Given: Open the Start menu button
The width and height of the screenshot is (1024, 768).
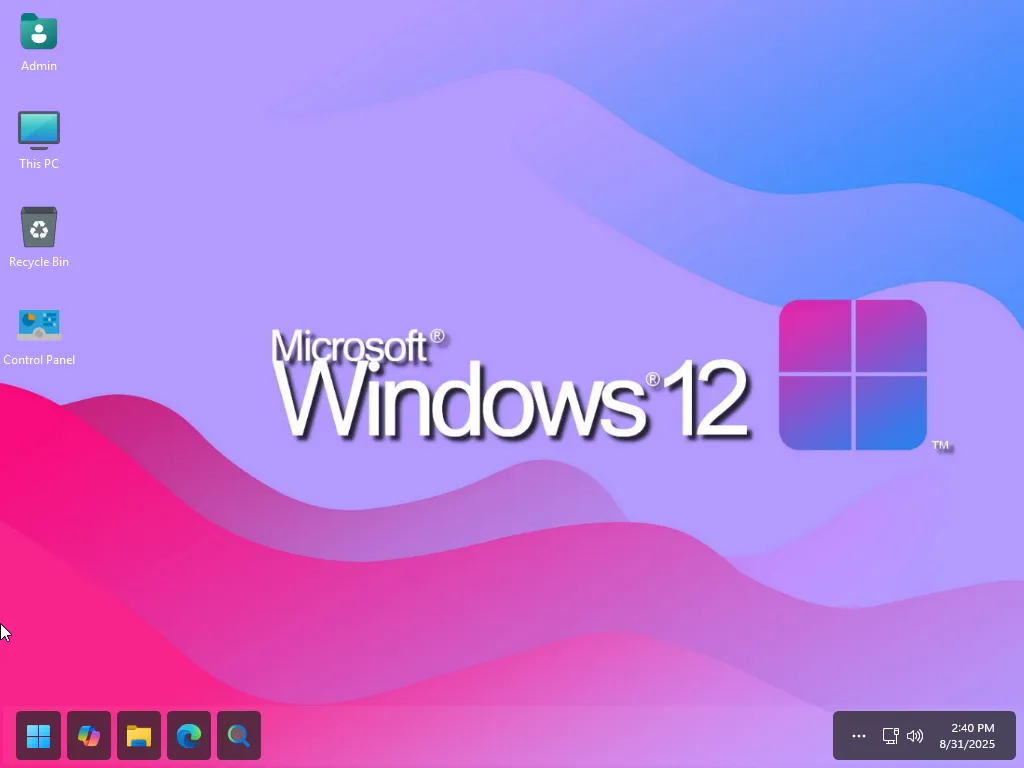Looking at the screenshot, I should click(x=39, y=736).
